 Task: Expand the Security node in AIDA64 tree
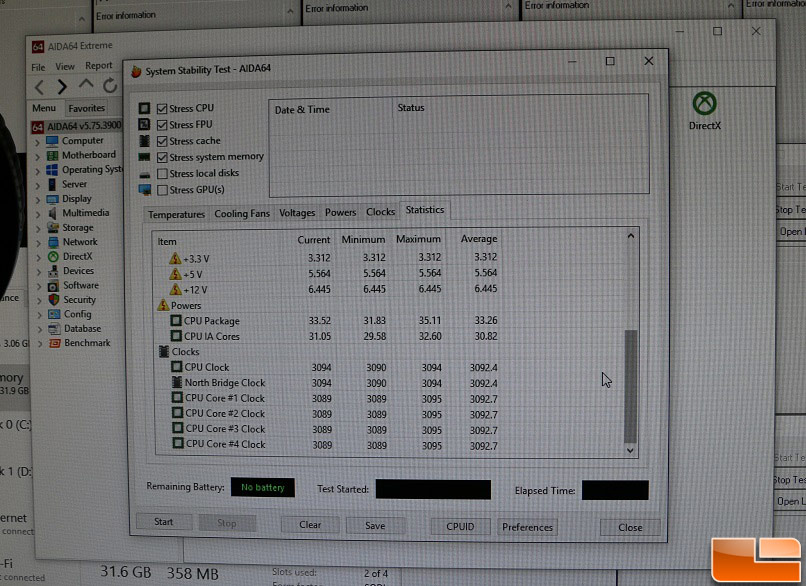(39, 301)
